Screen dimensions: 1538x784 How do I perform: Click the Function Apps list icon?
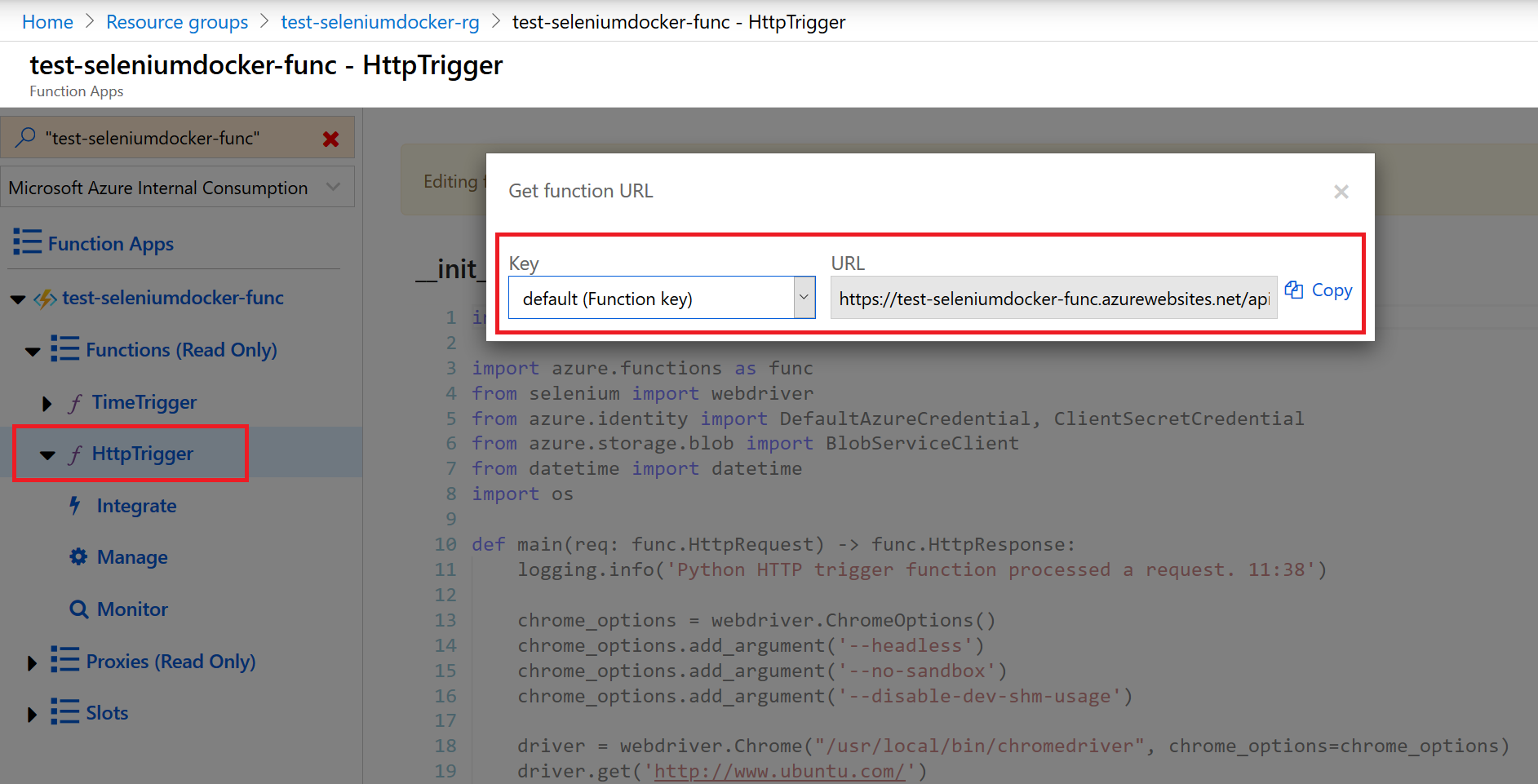[27, 242]
